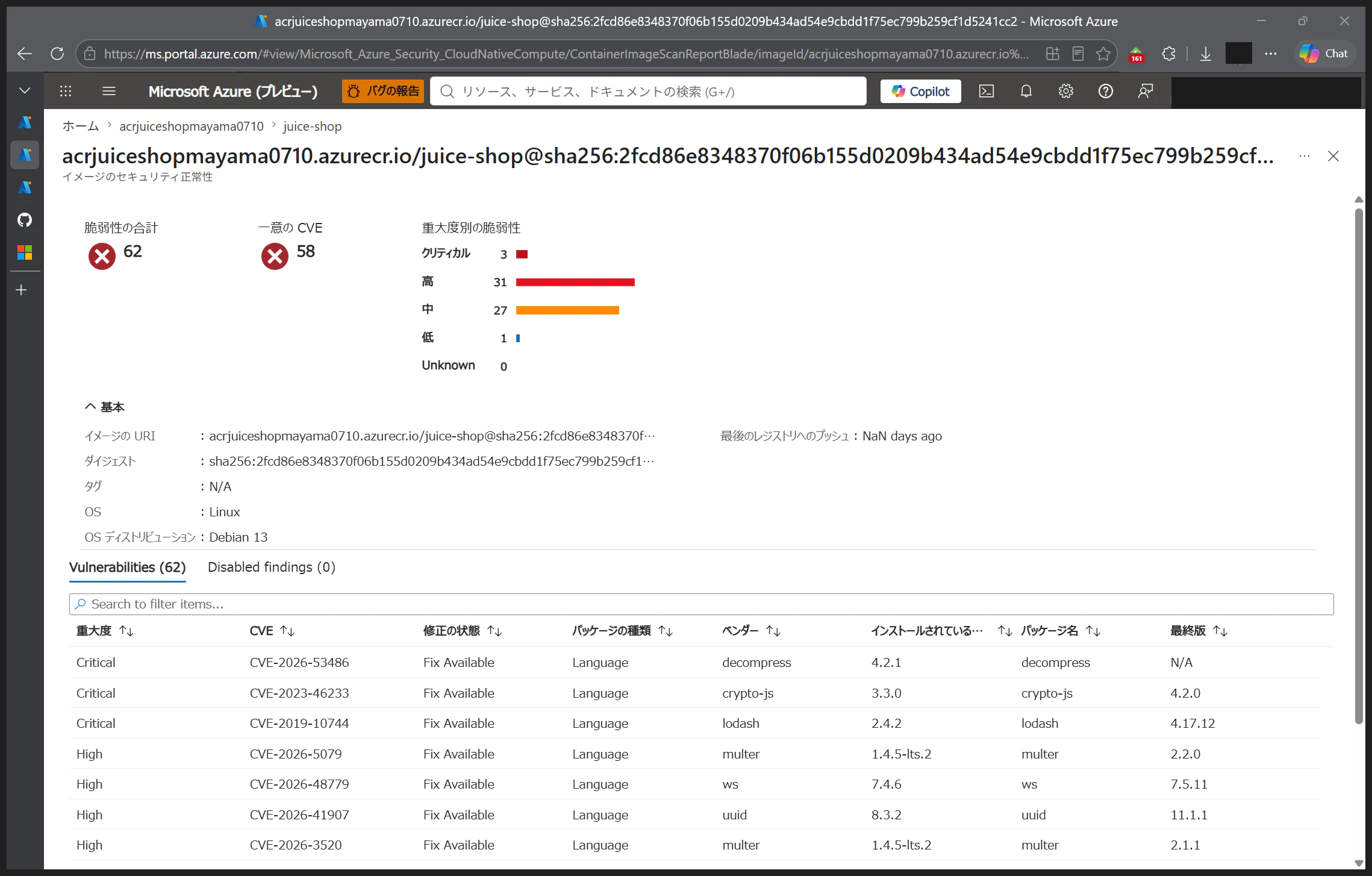Viewport: 1372px width, 876px height.
Task: Open CVE-2023-46233 row
Action: [696, 693]
